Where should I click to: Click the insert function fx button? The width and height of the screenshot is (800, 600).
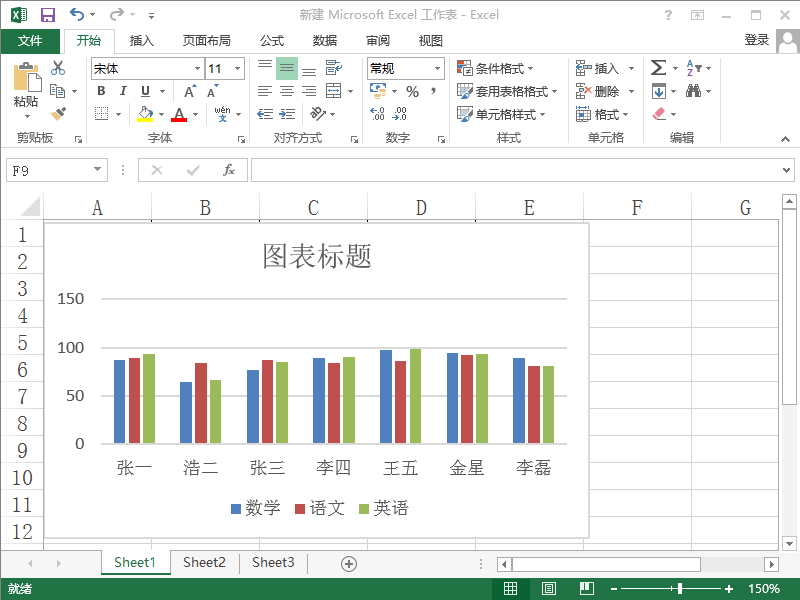(229, 170)
